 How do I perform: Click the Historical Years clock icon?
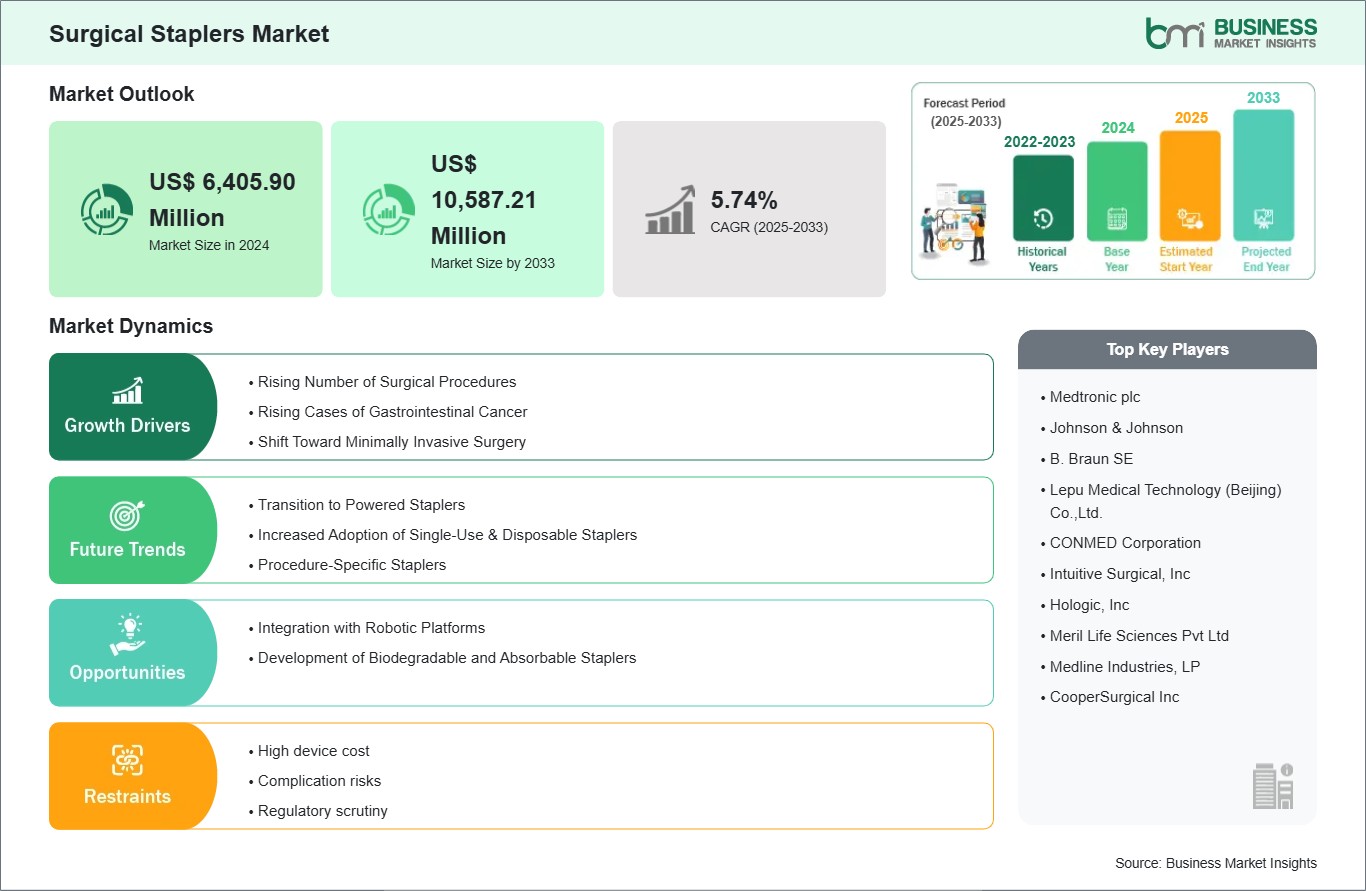pyautogui.click(x=1043, y=219)
